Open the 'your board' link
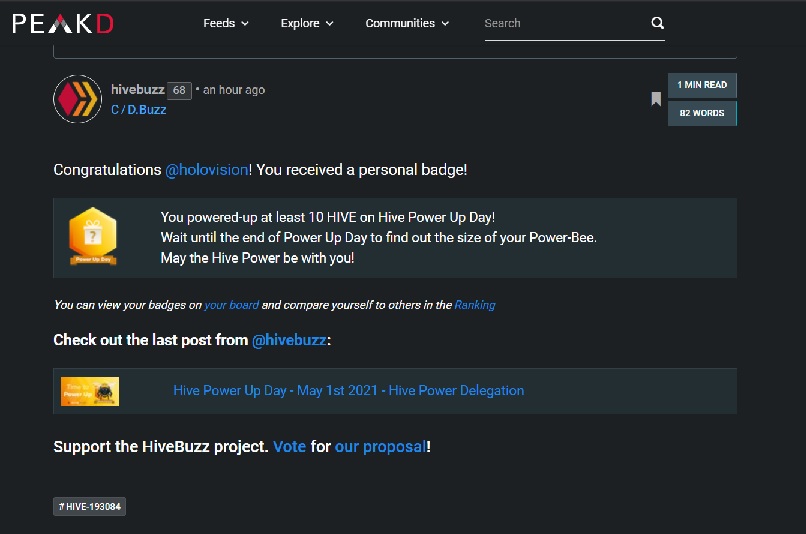The height and width of the screenshot is (534, 806). coord(231,305)
